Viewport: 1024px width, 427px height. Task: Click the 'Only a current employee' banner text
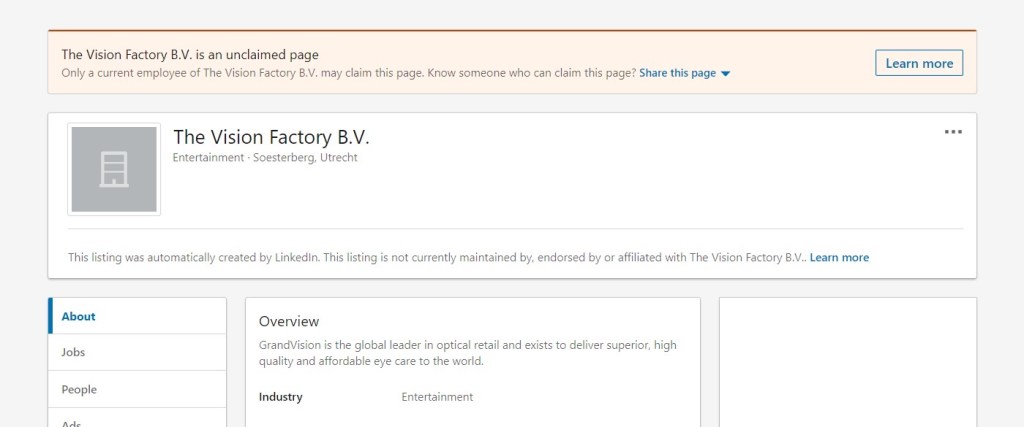point(348,73)
